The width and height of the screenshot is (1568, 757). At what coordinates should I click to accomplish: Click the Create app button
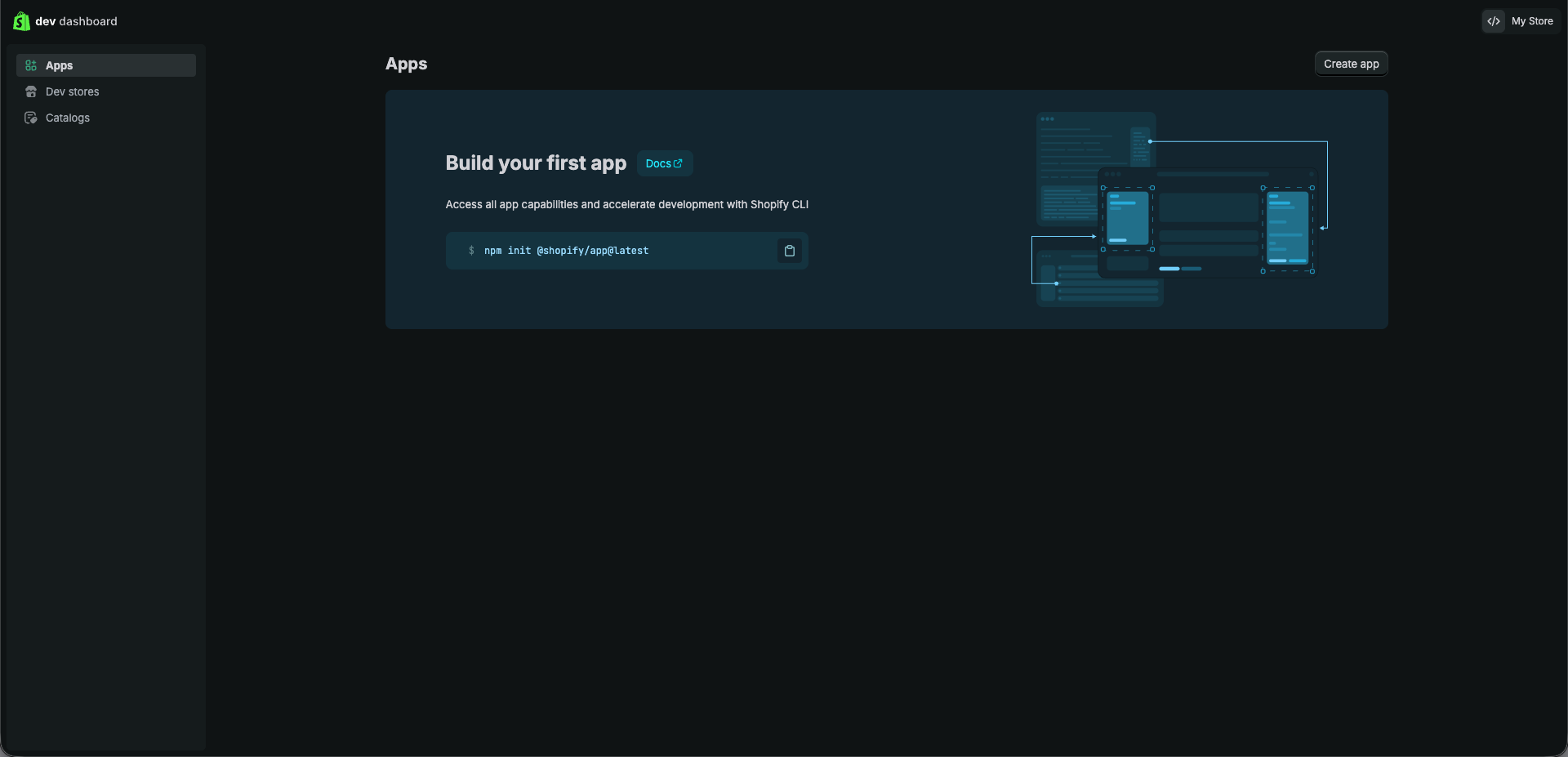click(1351, 63)
